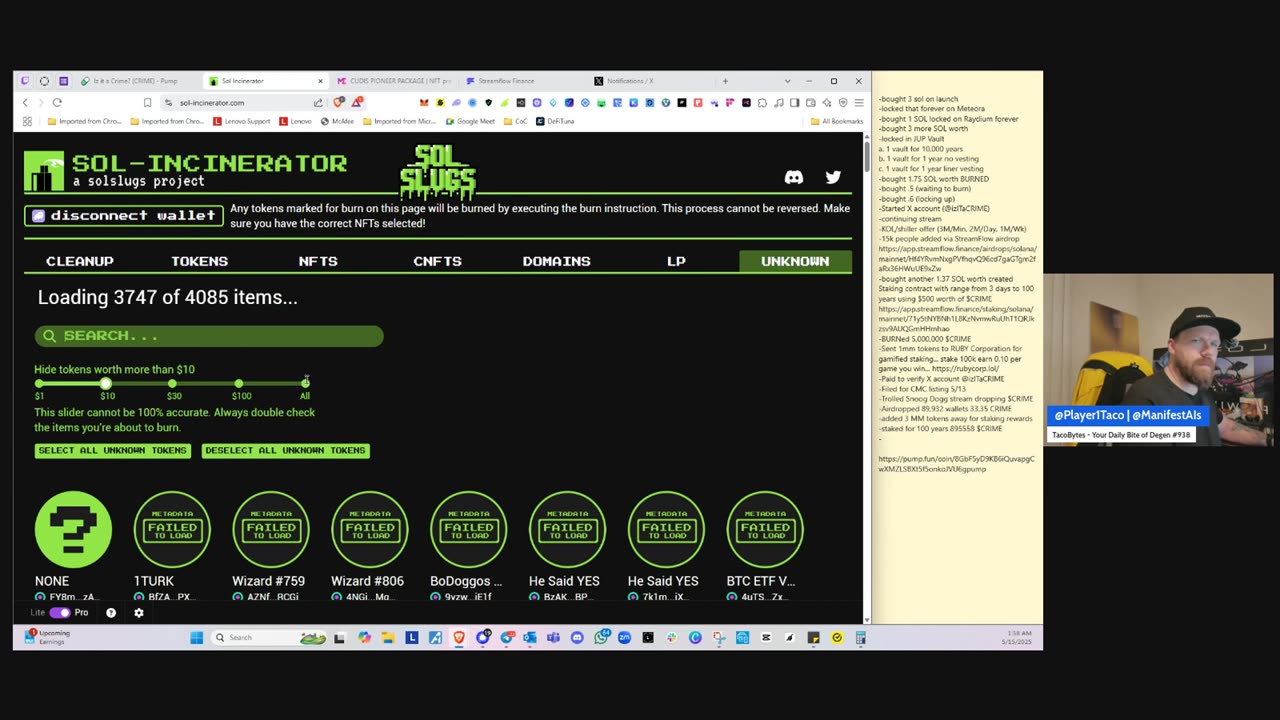The image size is (1280, 720).
Task: Open the browser hamburger menu
Action: pyautogui.click(x=858, y=102)
